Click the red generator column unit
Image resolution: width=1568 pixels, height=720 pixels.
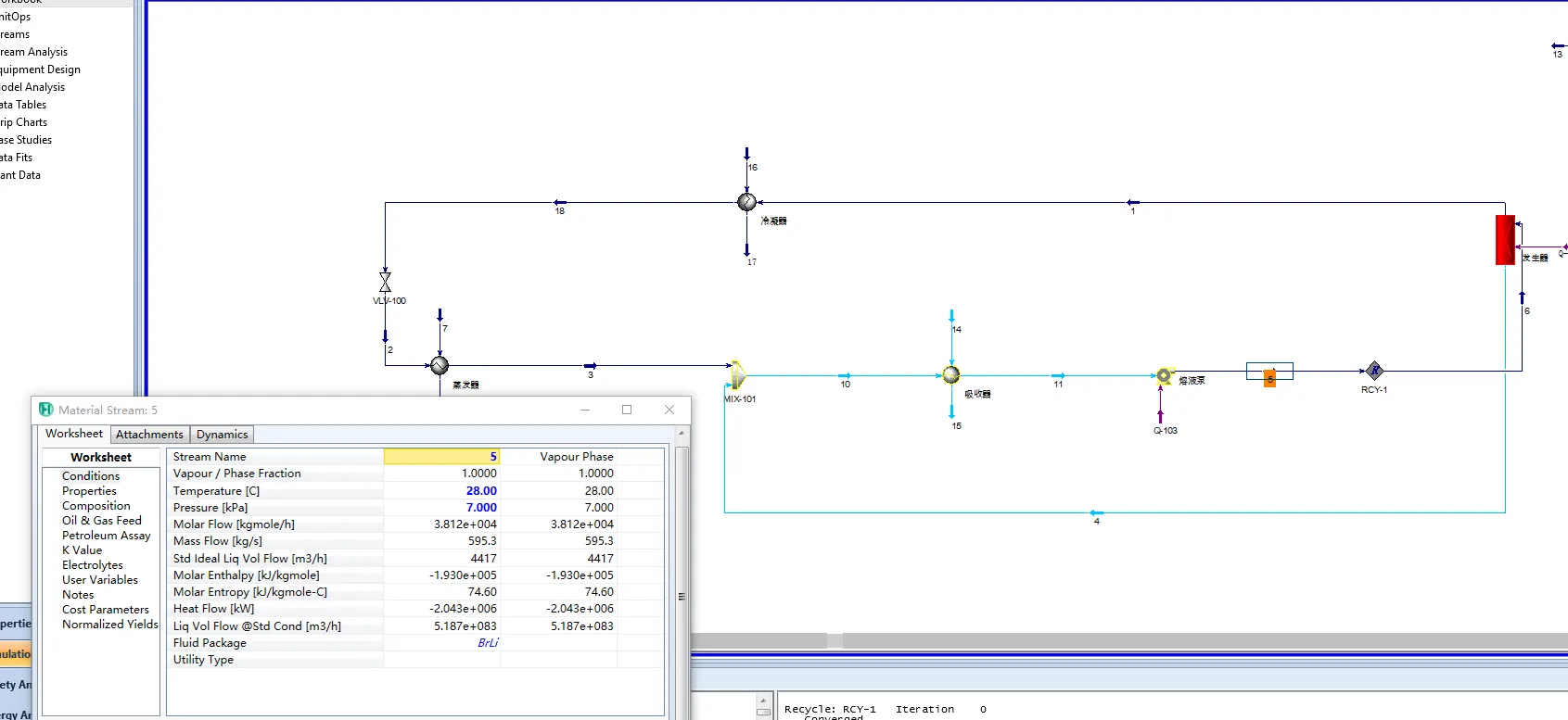[x=1505, y=240]
